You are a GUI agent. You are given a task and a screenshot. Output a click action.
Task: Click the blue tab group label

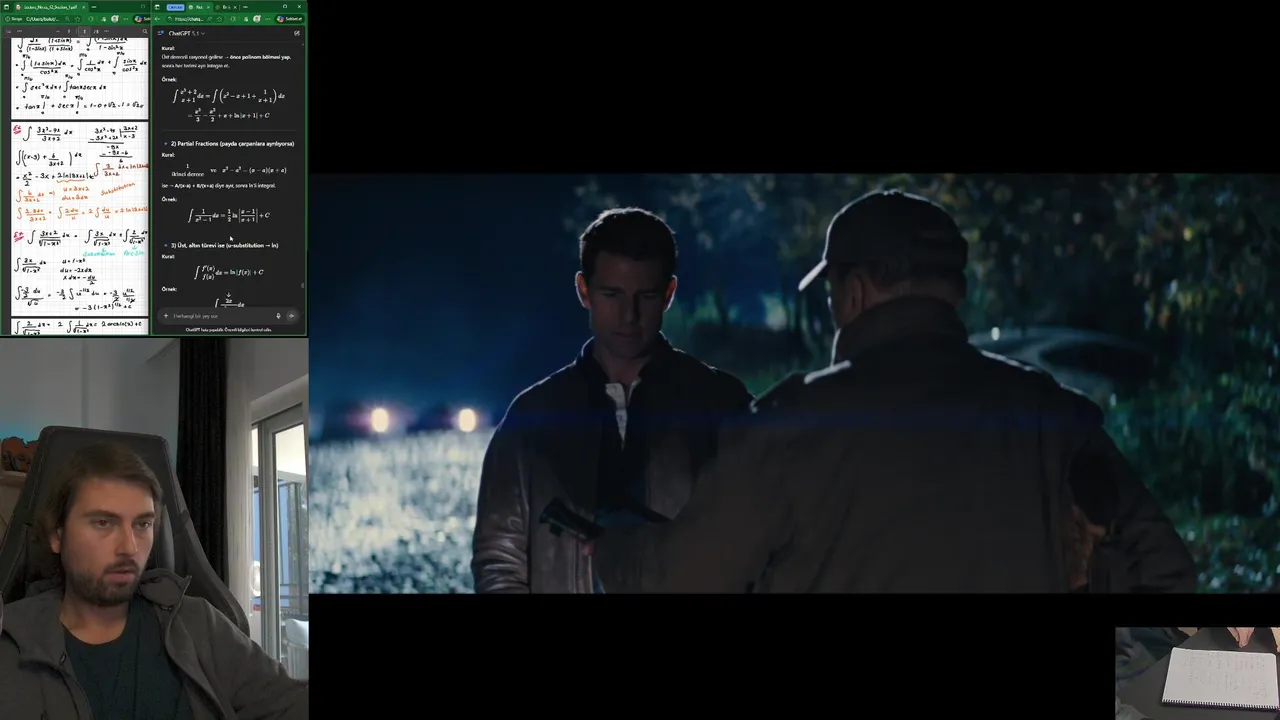click(176, 7)
